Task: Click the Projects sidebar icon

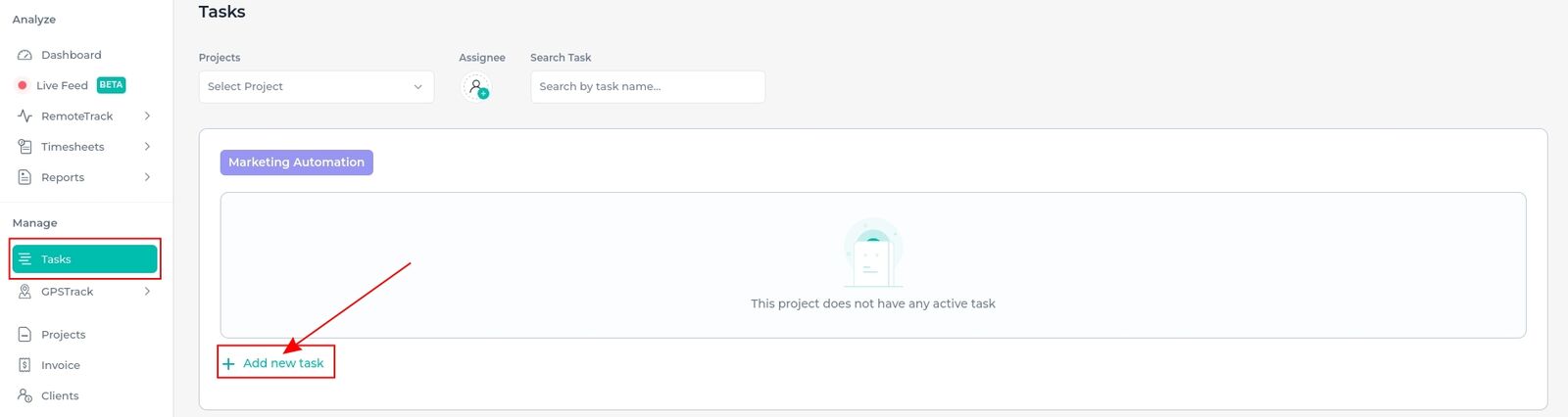Action: coord(25,335)
